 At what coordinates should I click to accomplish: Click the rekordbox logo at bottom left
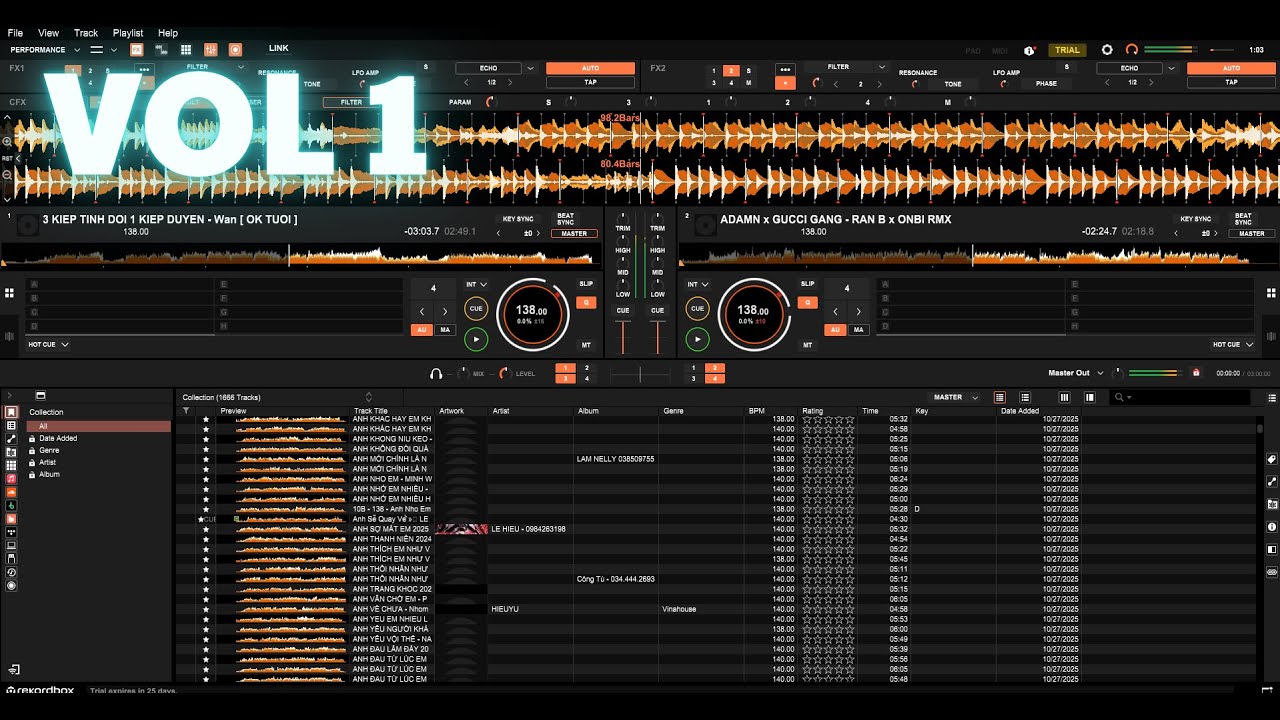[x=42, y=690]
